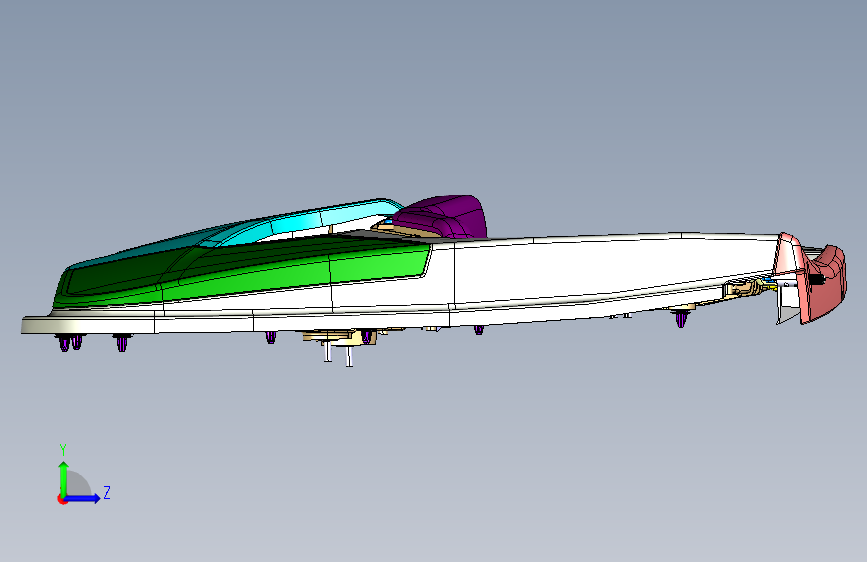Select the purple housing on top of the model
Viewport: 867px width, 562px height.
point(442,217)
